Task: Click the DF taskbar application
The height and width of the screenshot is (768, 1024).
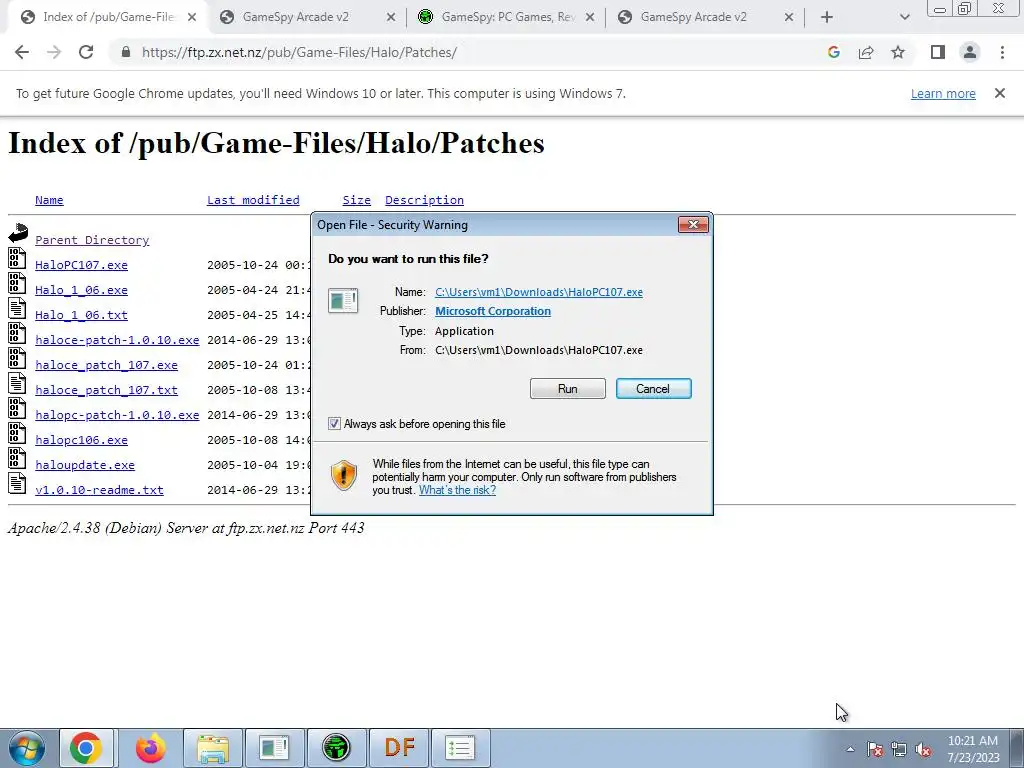Action: [399, 748]
